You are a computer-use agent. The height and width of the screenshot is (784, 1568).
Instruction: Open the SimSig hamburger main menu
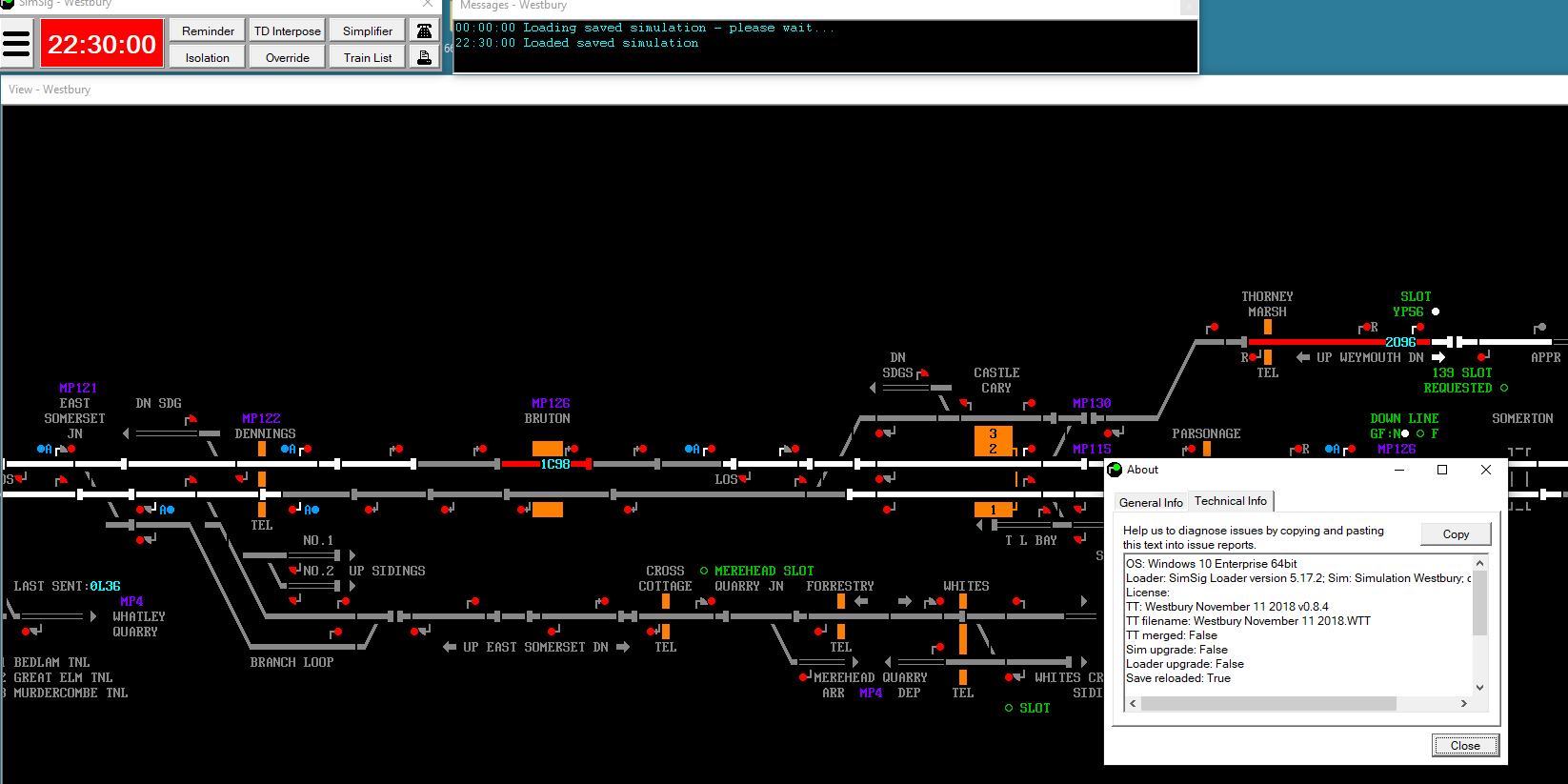[16, 44]
